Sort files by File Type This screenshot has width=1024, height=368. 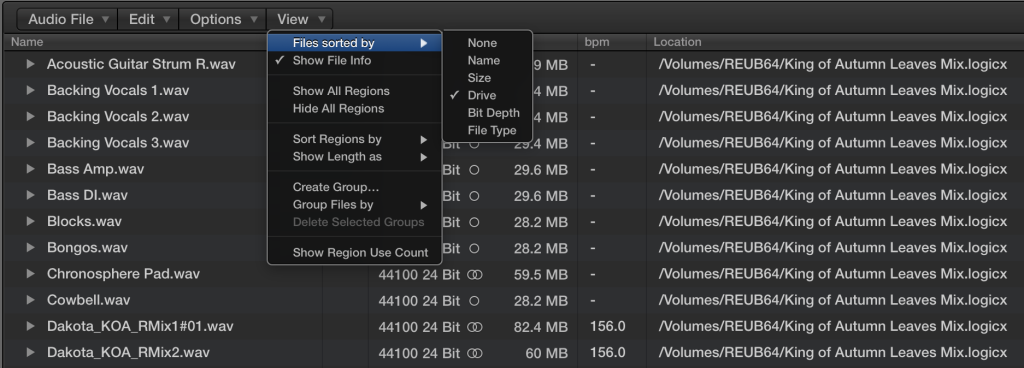tap(487, 130)
